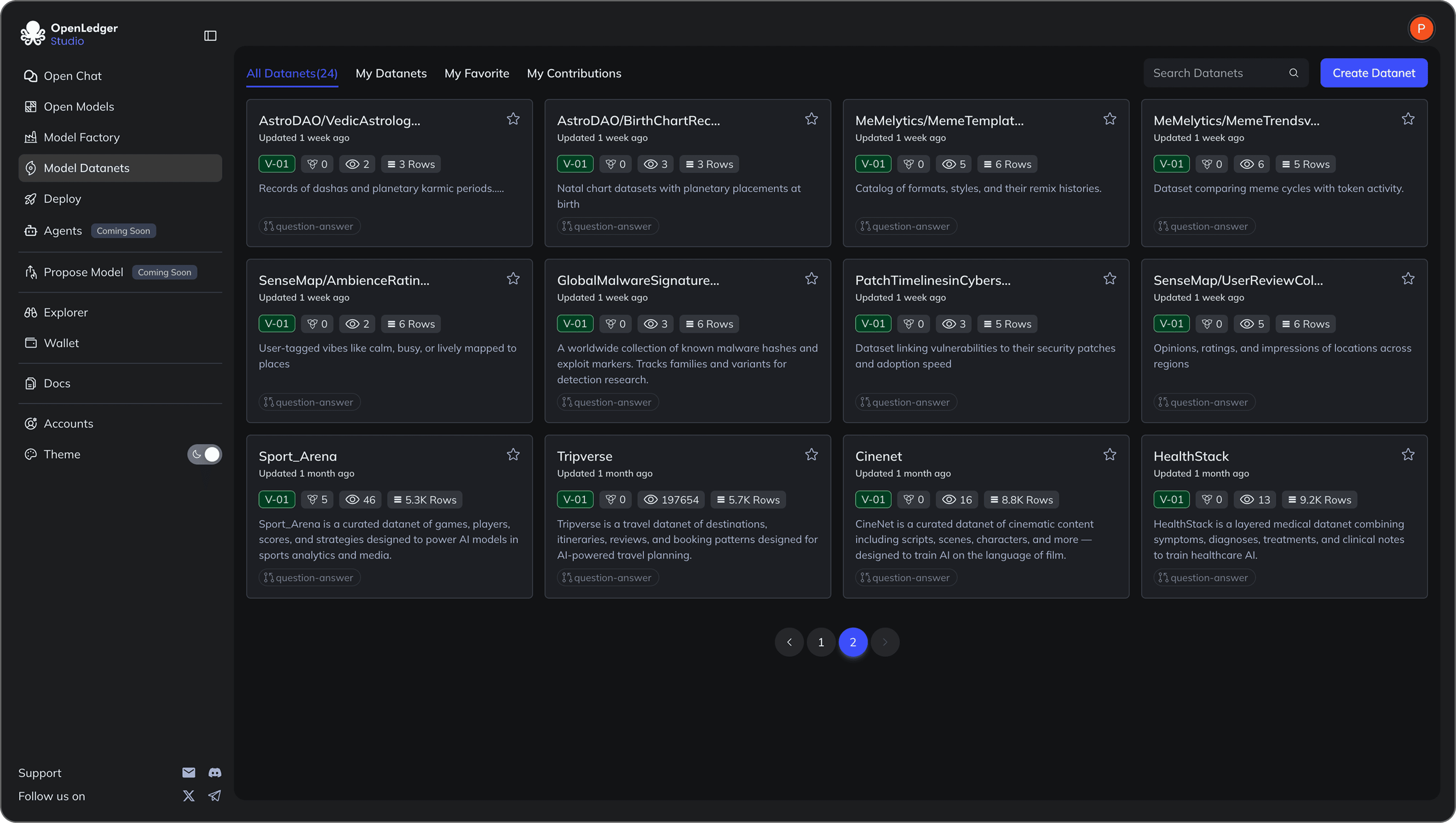
Task: Click the Telegram follow icon
Action: click(215, 795)
